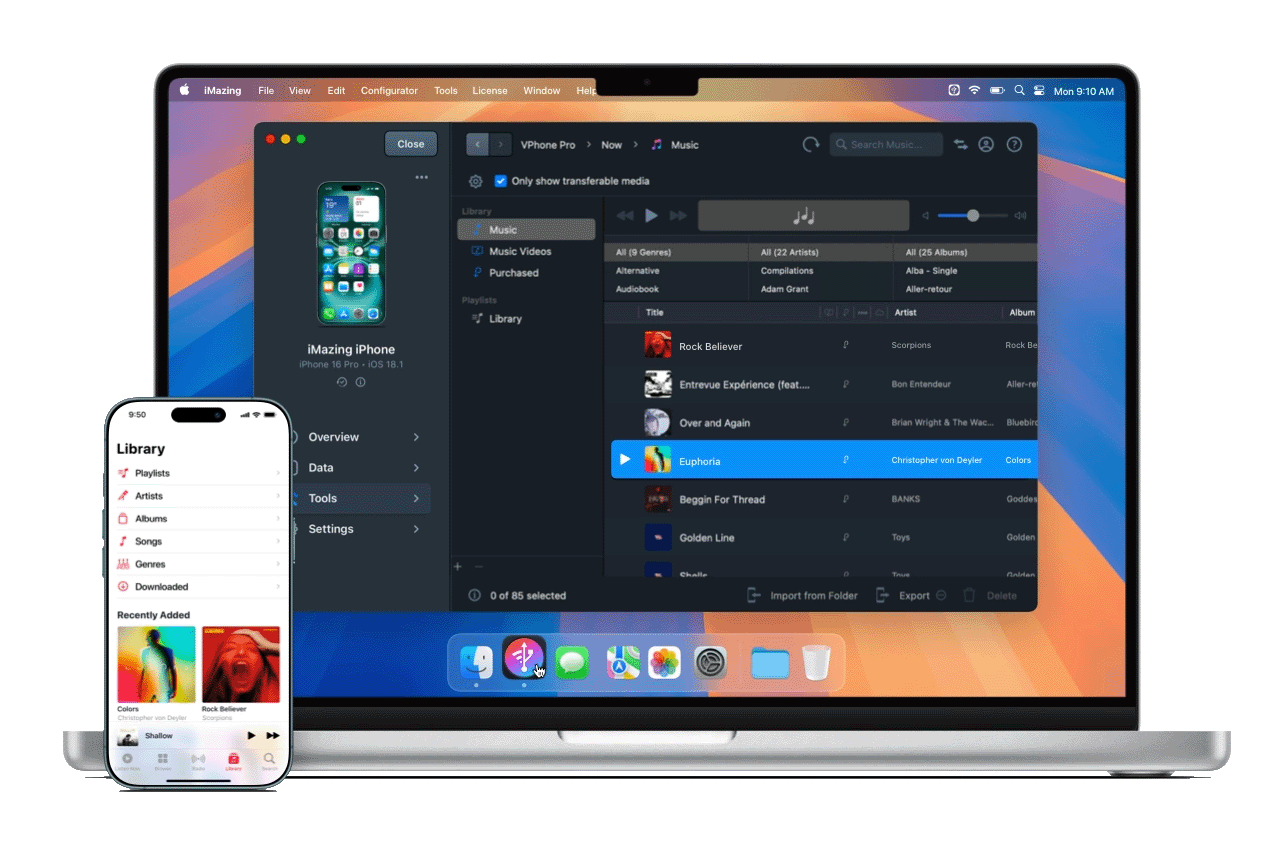Add a playlist with the plus icon
1282x858 pixels.
(458, 567)
